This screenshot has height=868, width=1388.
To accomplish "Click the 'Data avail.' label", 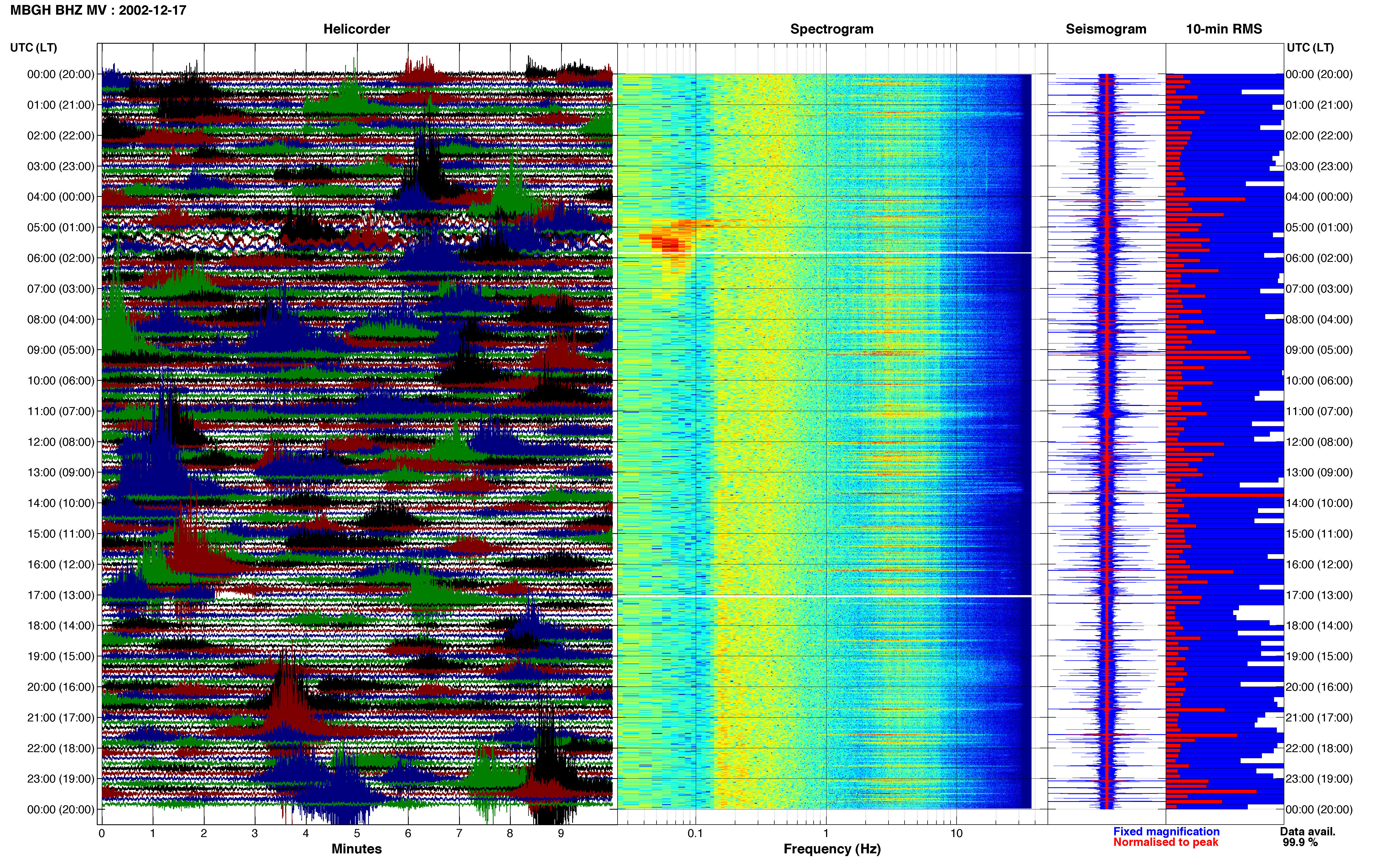I will [x=1308, y=832].
